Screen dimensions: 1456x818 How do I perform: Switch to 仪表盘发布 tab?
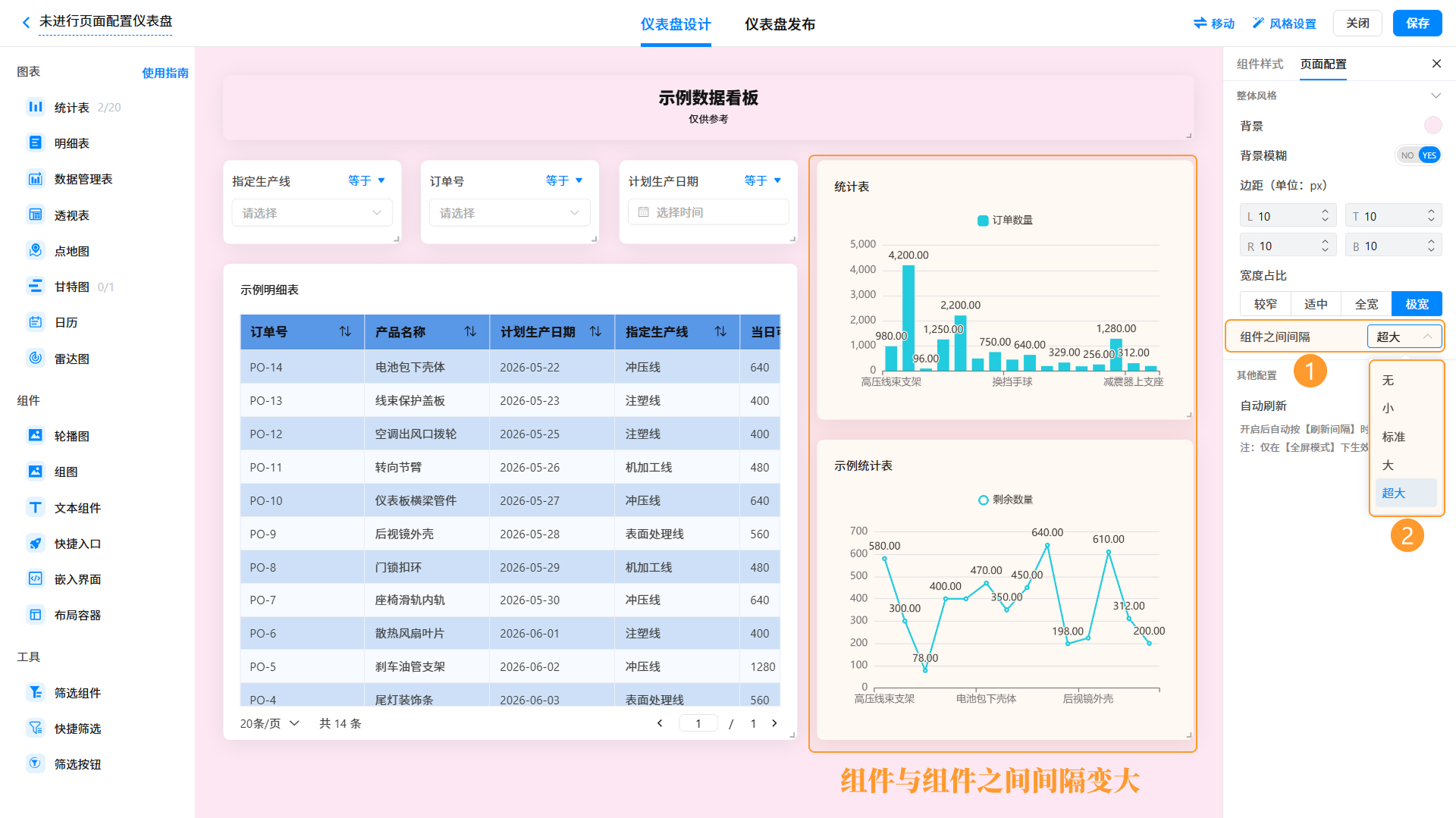pyautogui.click(x=780, y=24)
